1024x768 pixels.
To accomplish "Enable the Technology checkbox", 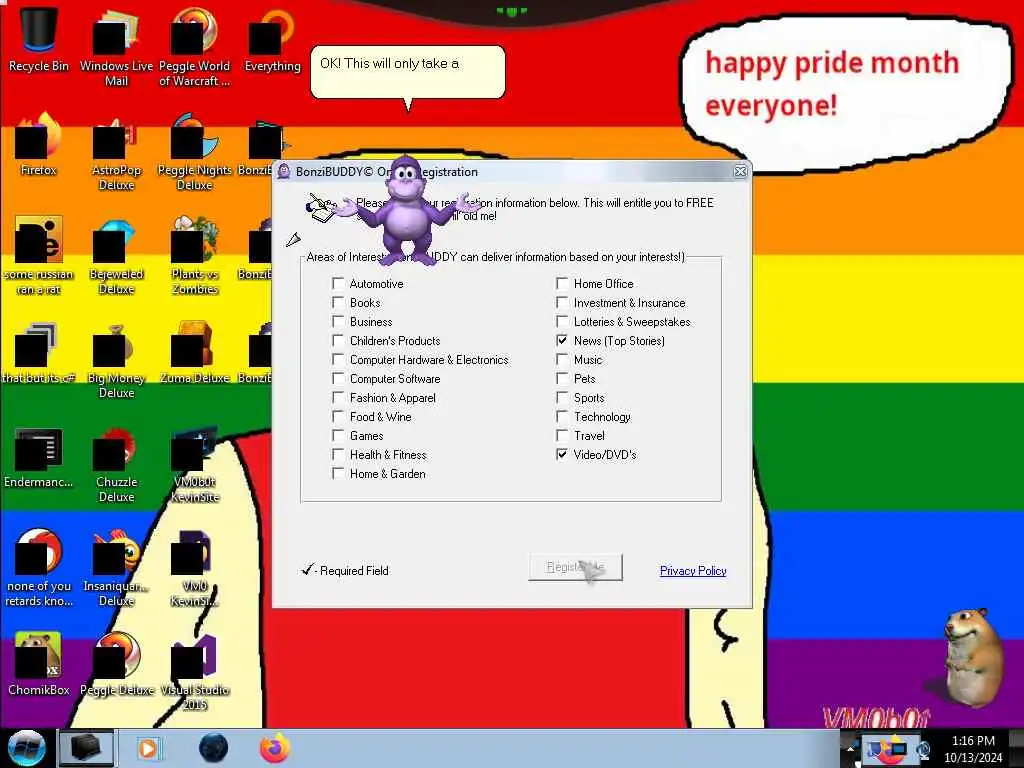I will 562,416.
